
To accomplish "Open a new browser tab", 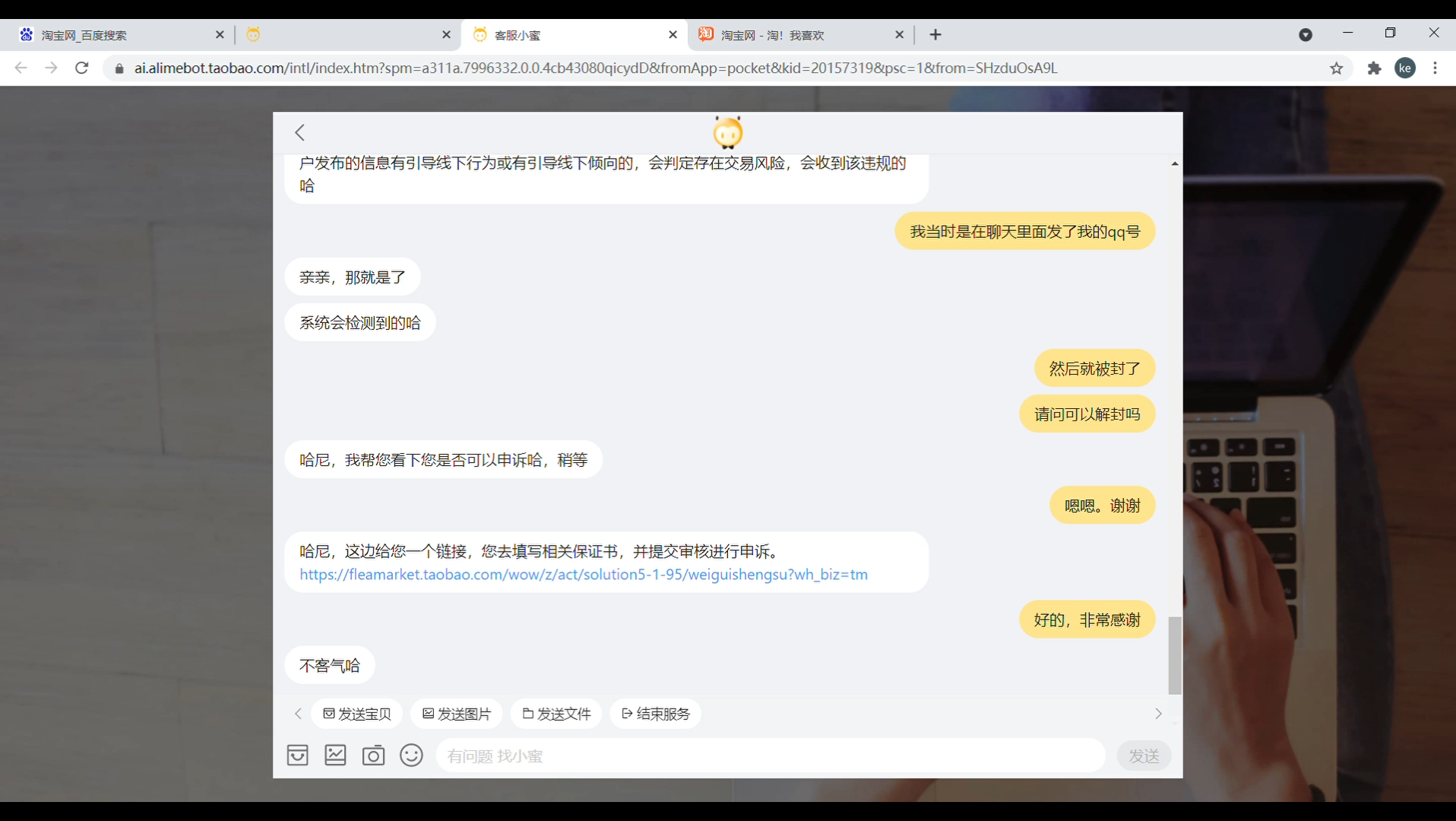I will 935,35.
